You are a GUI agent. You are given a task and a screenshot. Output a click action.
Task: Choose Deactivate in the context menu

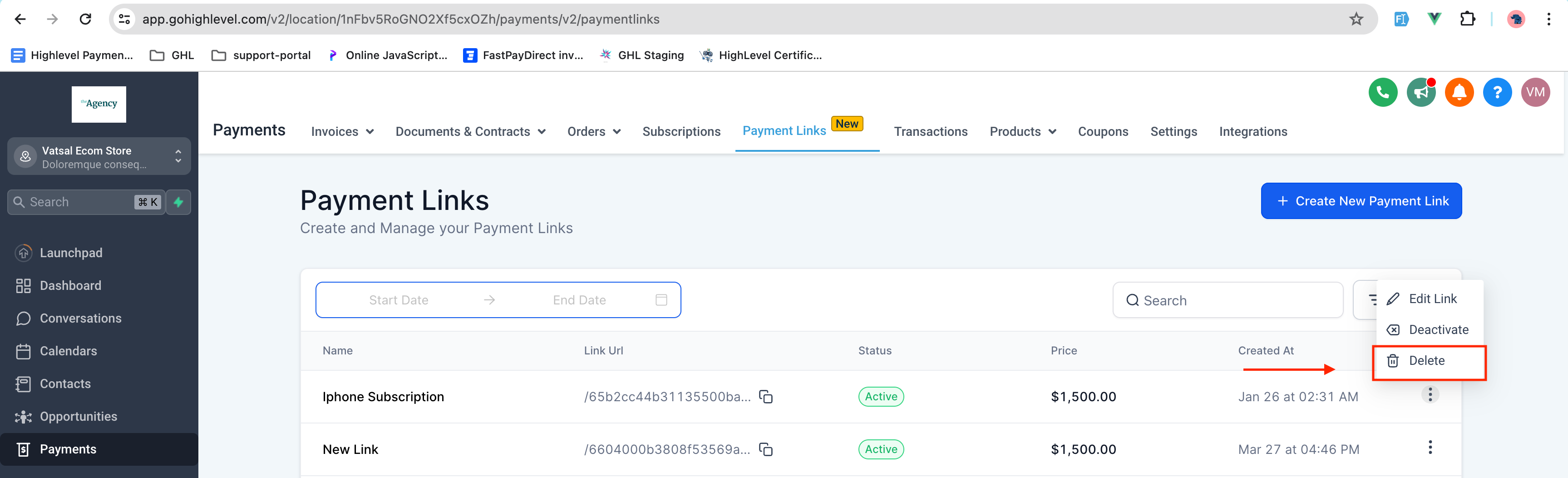(1438, 330)
